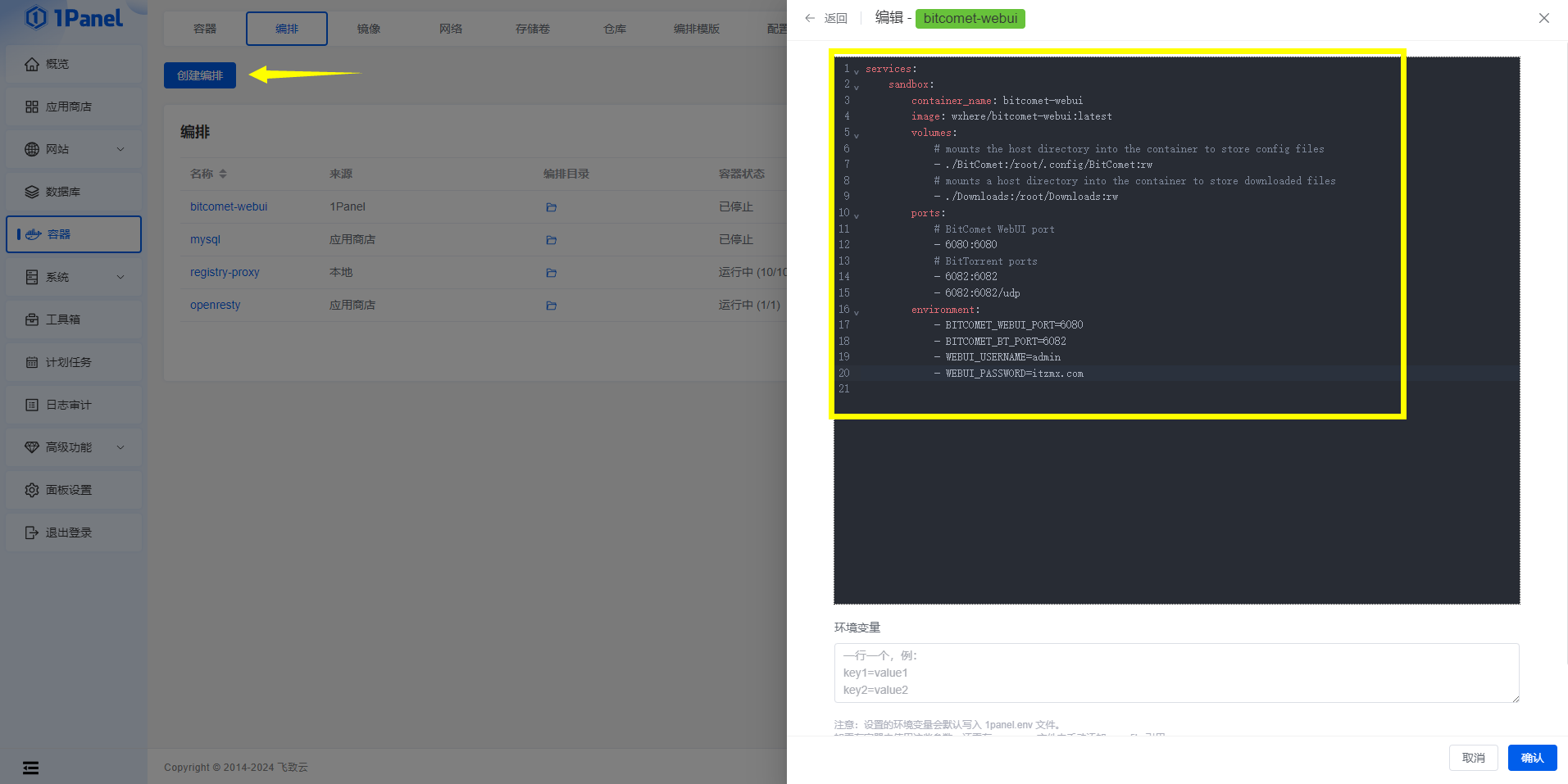Viewport: 1568px width, 784px height.
Task: Click the 编排目录 column header
Action: 566,174
